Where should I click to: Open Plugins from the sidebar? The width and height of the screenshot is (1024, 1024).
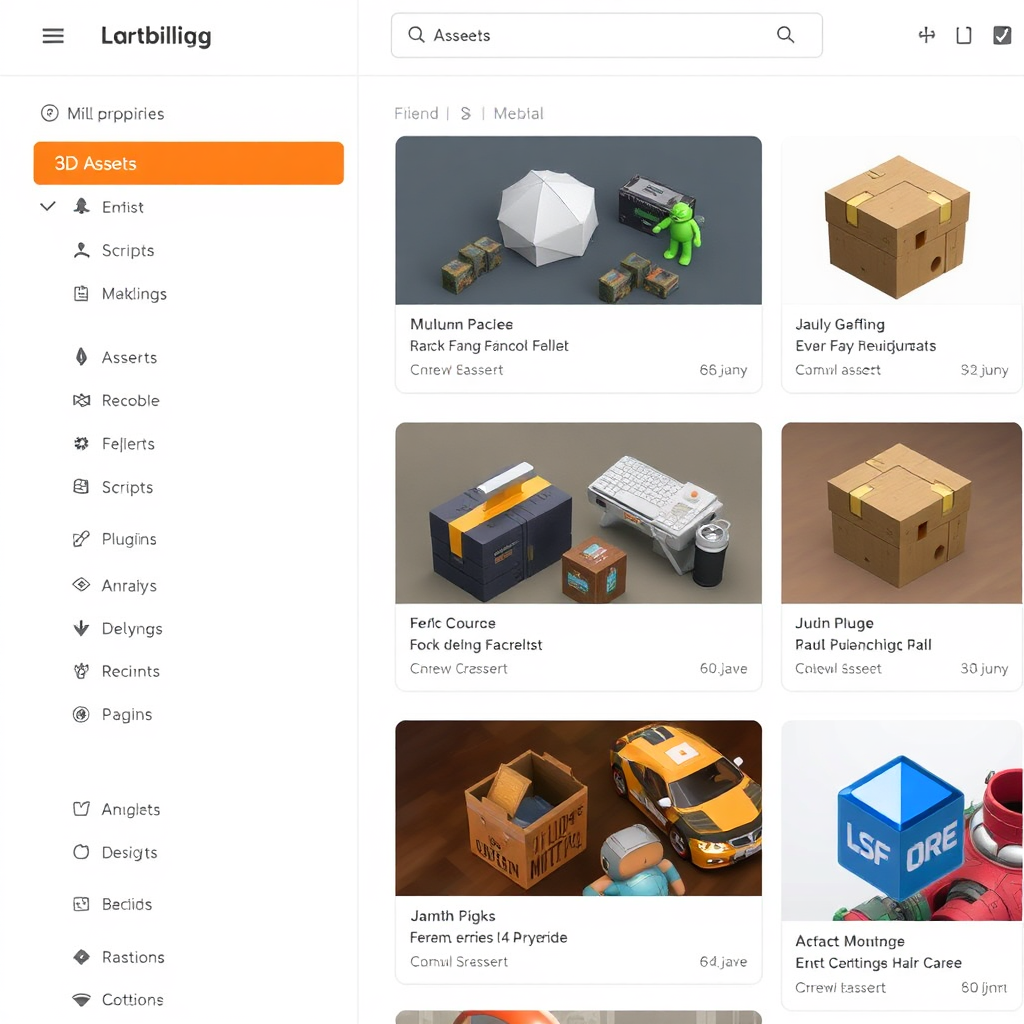coord(128,539)
